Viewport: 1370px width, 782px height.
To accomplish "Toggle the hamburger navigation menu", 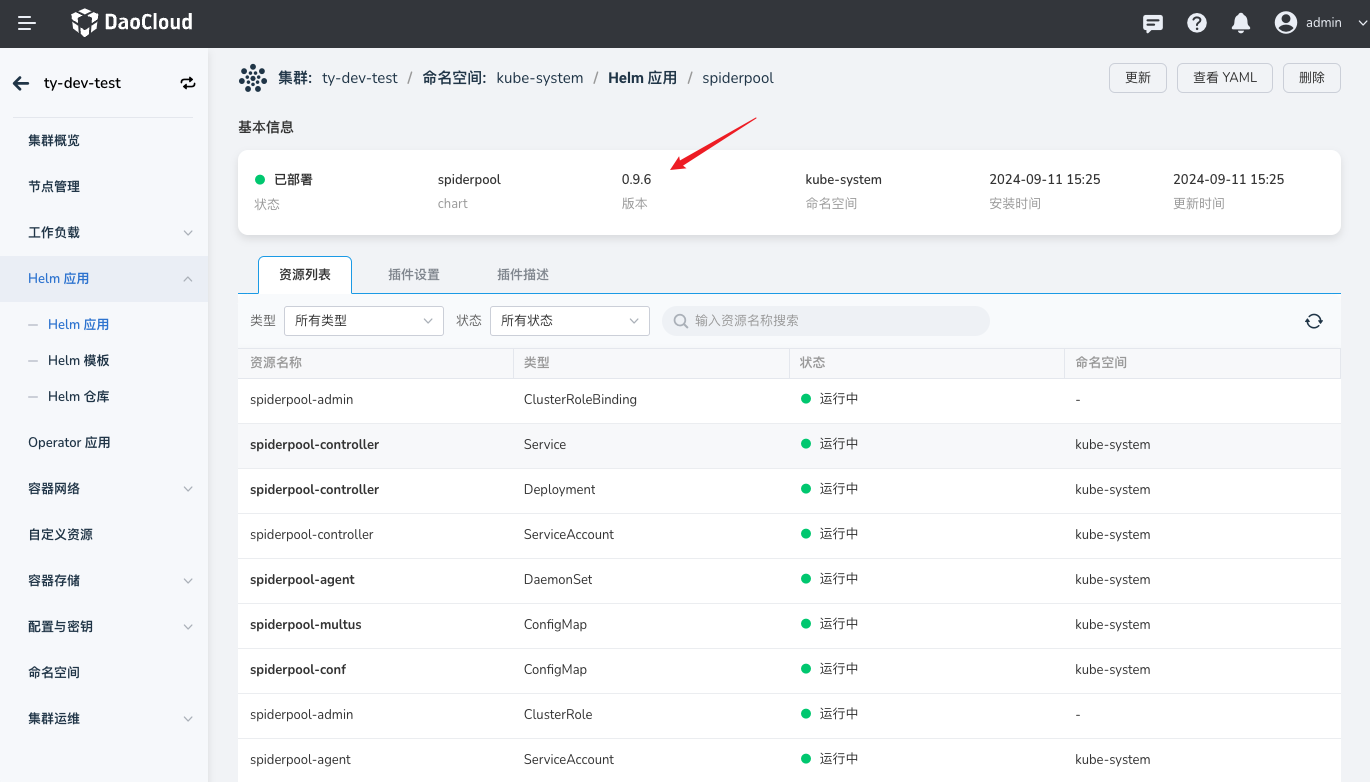I will pyautogui.click(x=27, y=23).
